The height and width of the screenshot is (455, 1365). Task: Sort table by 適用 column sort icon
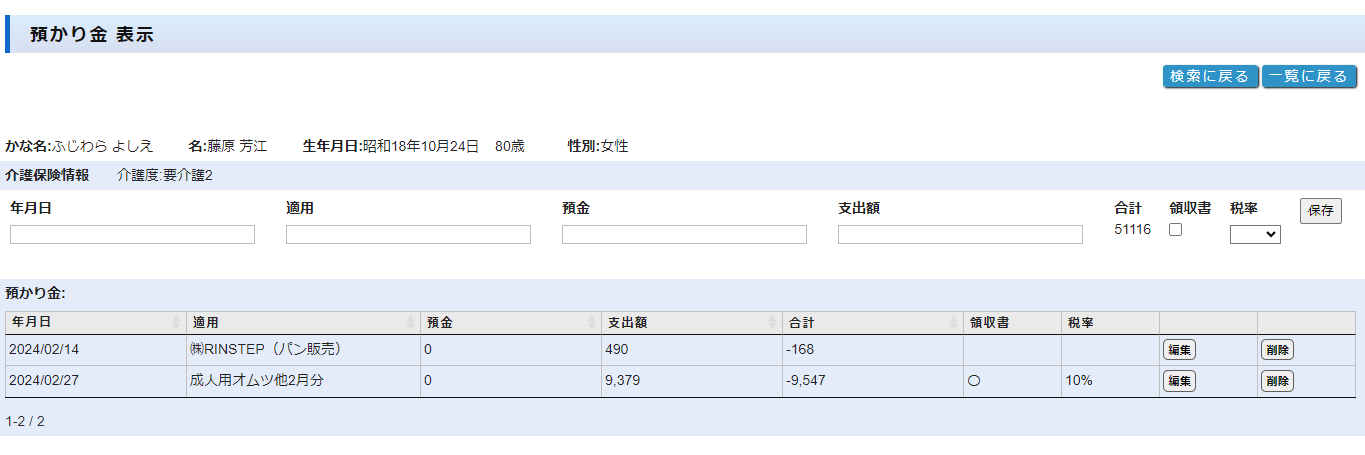[411, 323]
